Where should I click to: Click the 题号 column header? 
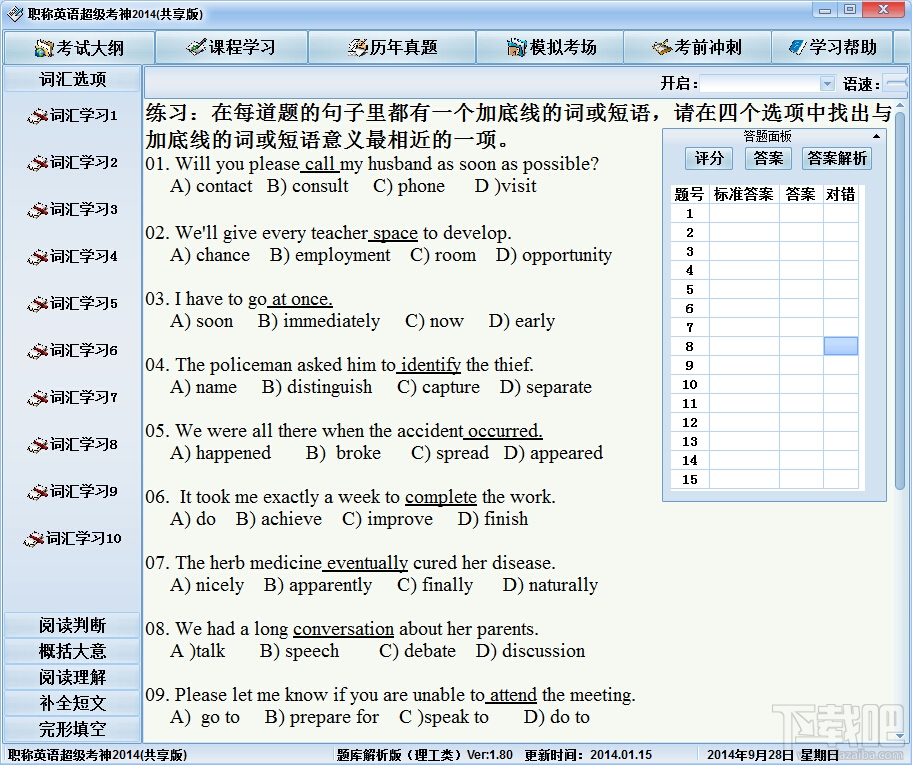(x=689, y=194)
